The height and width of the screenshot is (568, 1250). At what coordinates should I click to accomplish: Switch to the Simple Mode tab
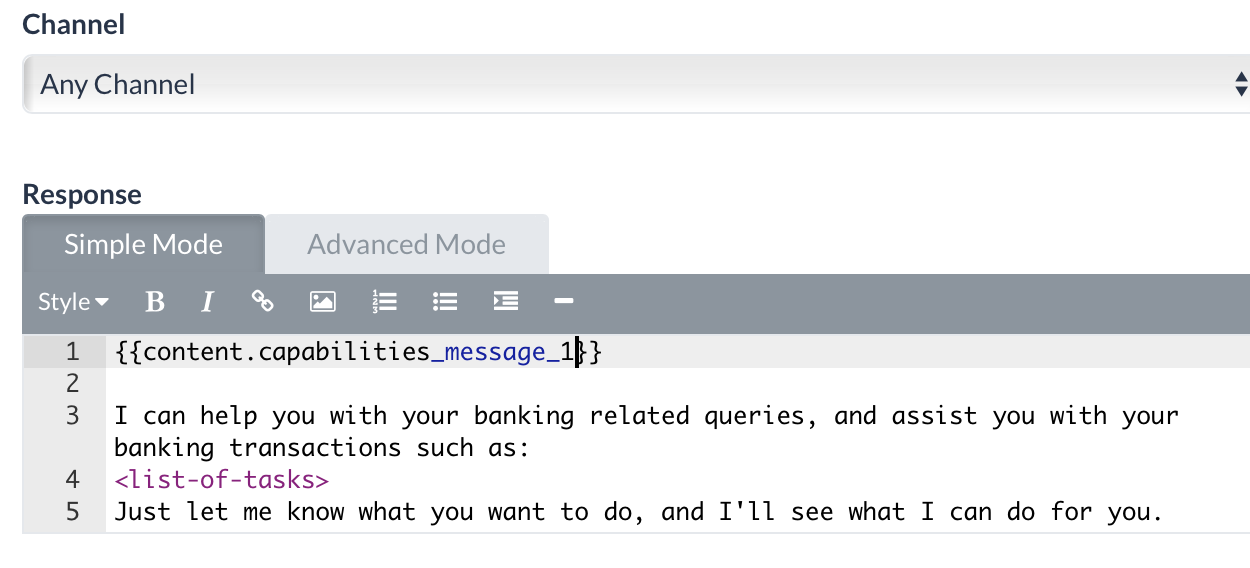(x=143, y=244)
